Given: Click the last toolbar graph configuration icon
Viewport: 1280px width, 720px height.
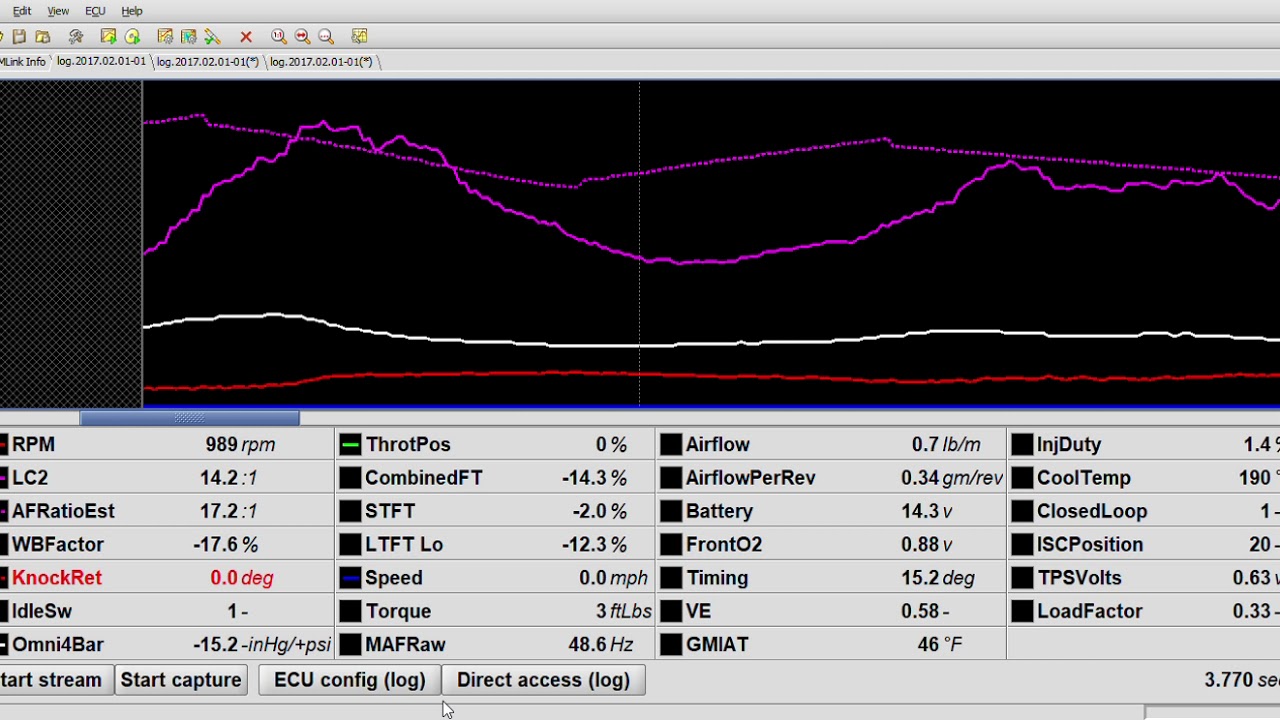Looking at the screenshot, I should tap(360, 36).
